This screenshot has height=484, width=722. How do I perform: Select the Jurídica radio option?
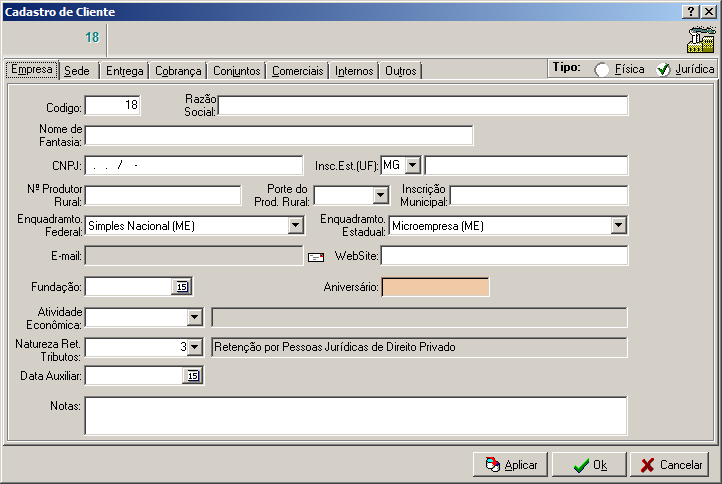point(663,70)
